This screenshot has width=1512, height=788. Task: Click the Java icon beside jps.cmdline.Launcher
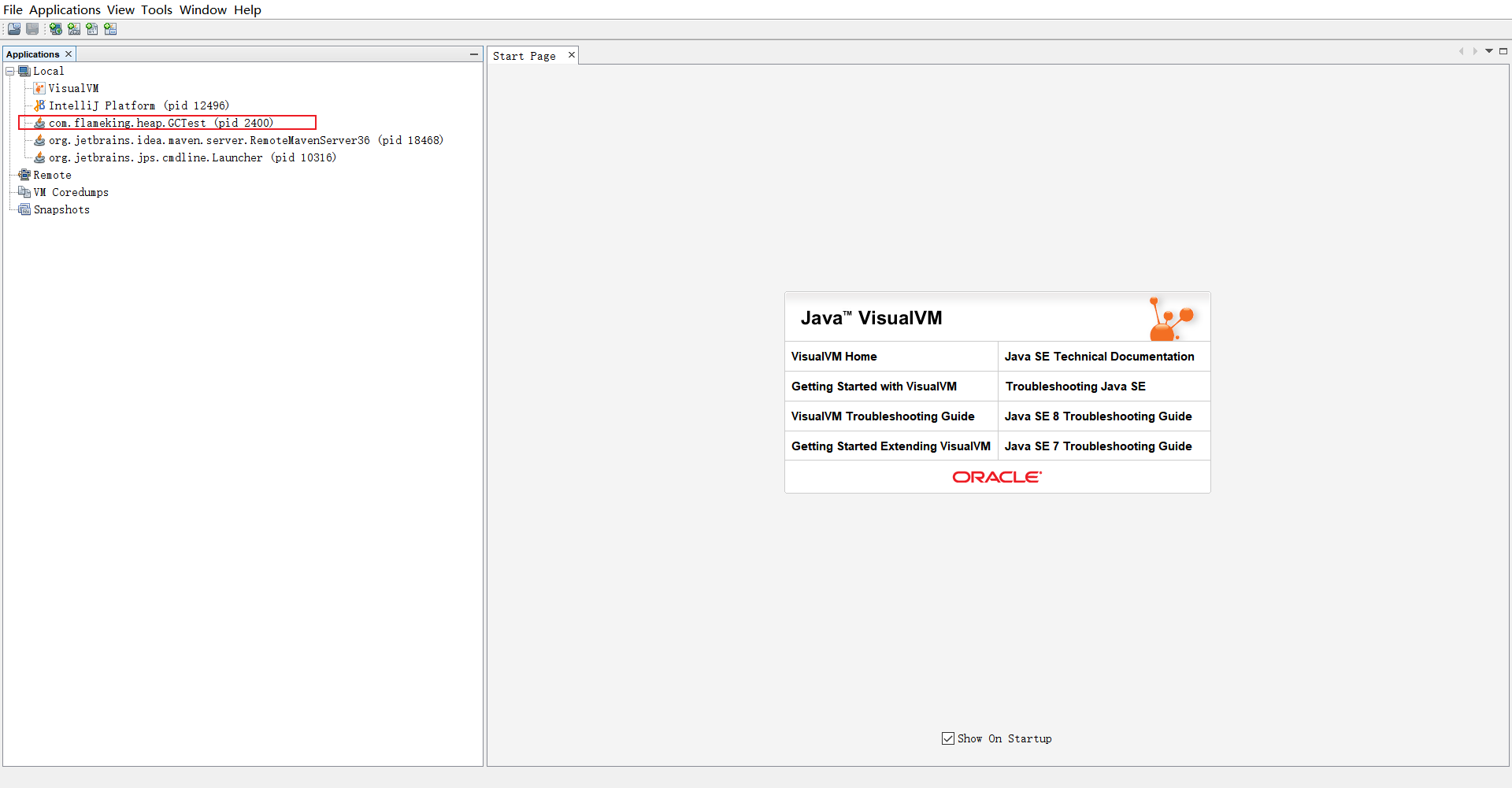point(39,157)
